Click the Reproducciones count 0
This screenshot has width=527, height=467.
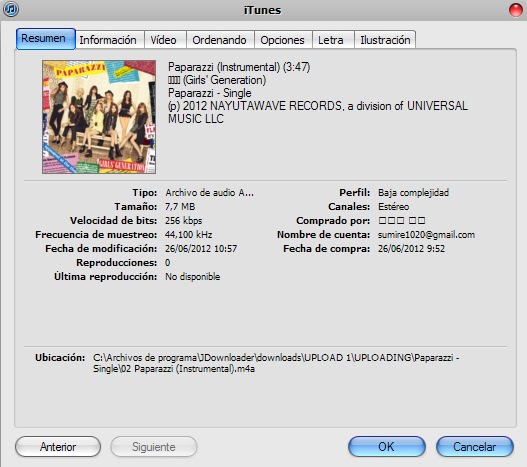[167, 263]
